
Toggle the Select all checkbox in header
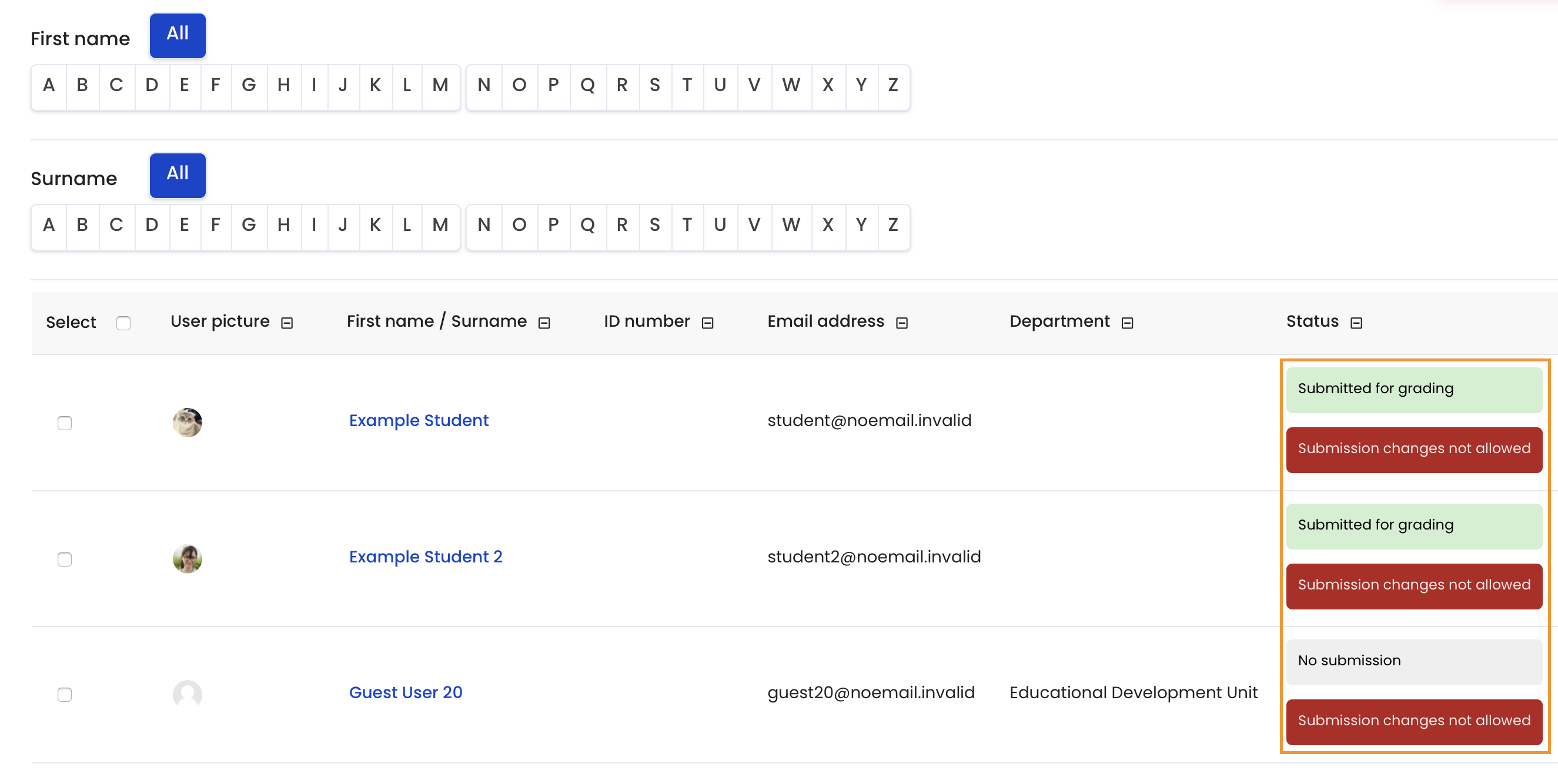tap(123, 323)
